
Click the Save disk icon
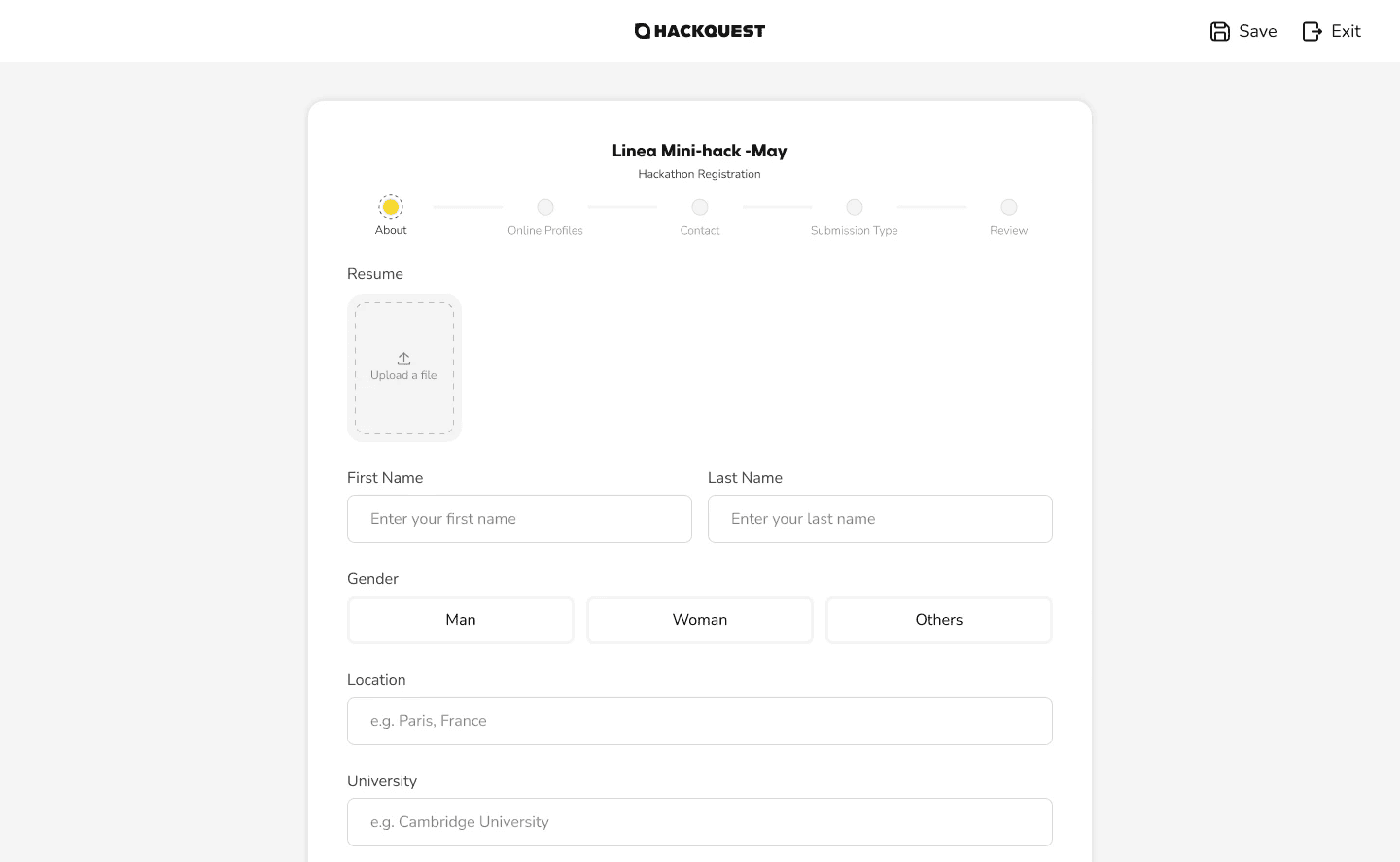pyautogui.click(x=1220, y=31)
